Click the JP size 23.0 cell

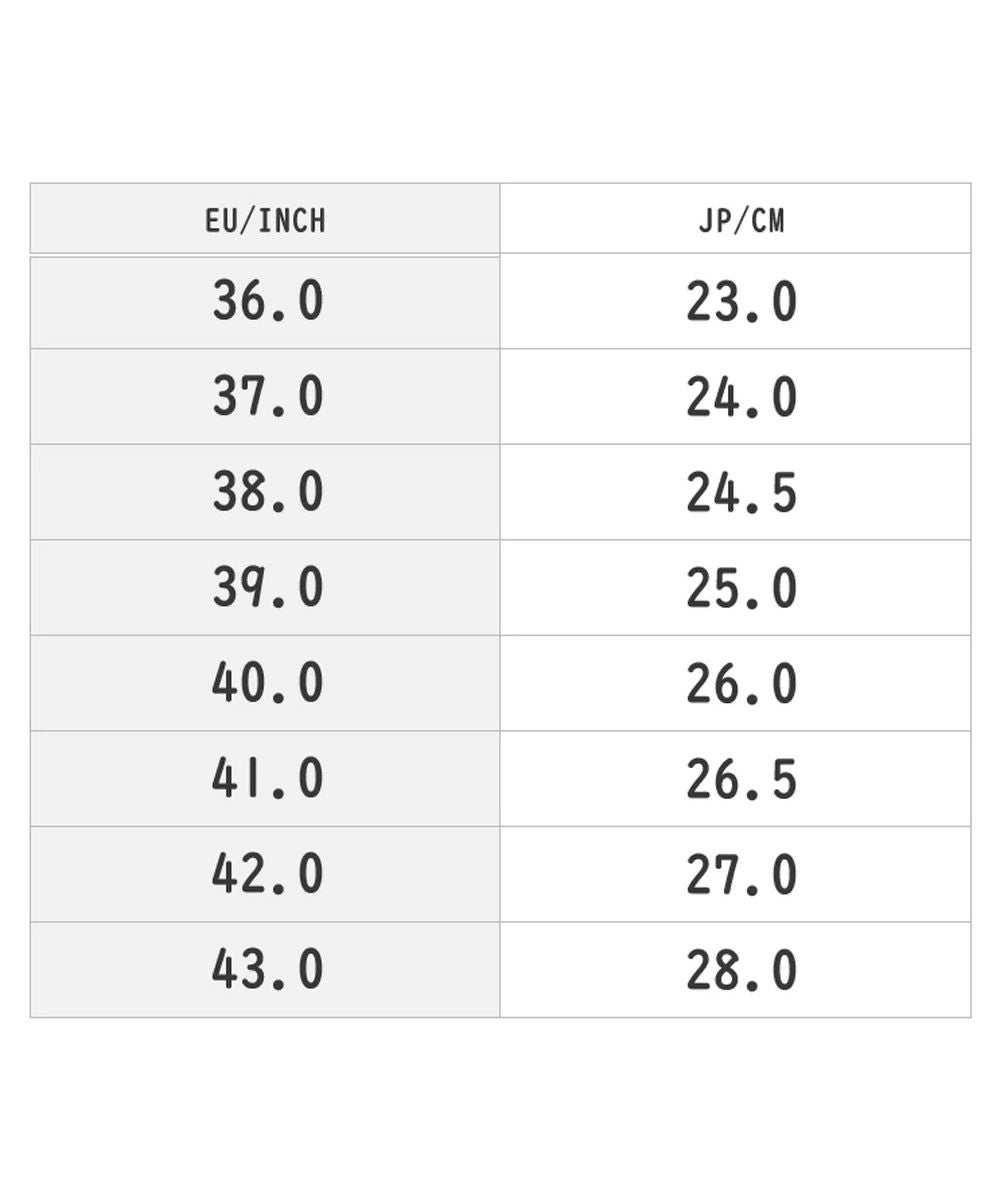pos(735,302)
